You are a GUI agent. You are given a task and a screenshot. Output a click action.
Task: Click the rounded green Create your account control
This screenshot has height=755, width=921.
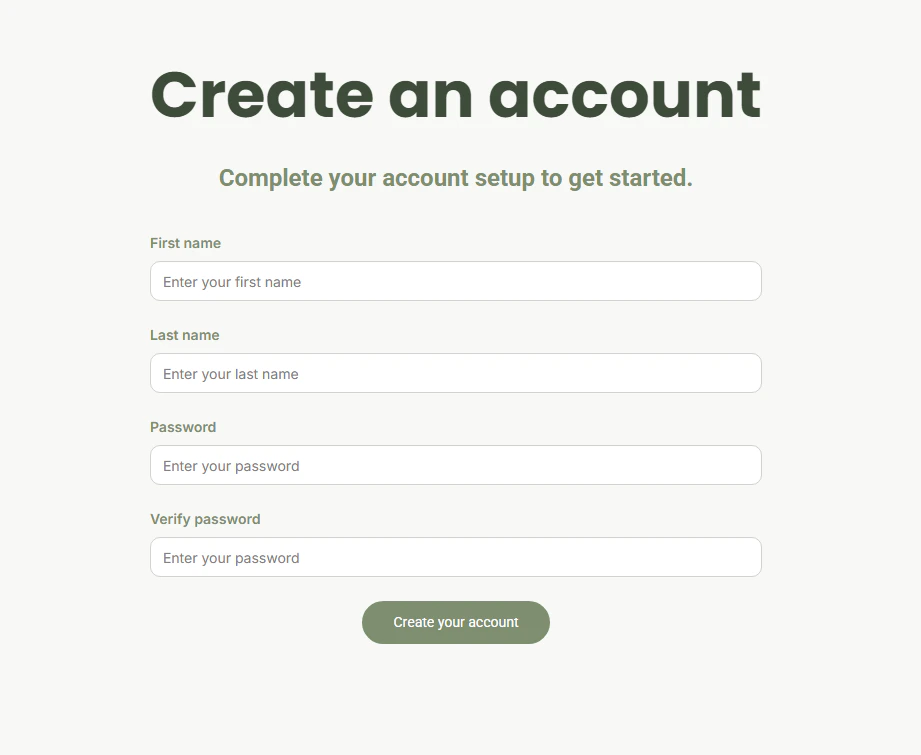455,622
